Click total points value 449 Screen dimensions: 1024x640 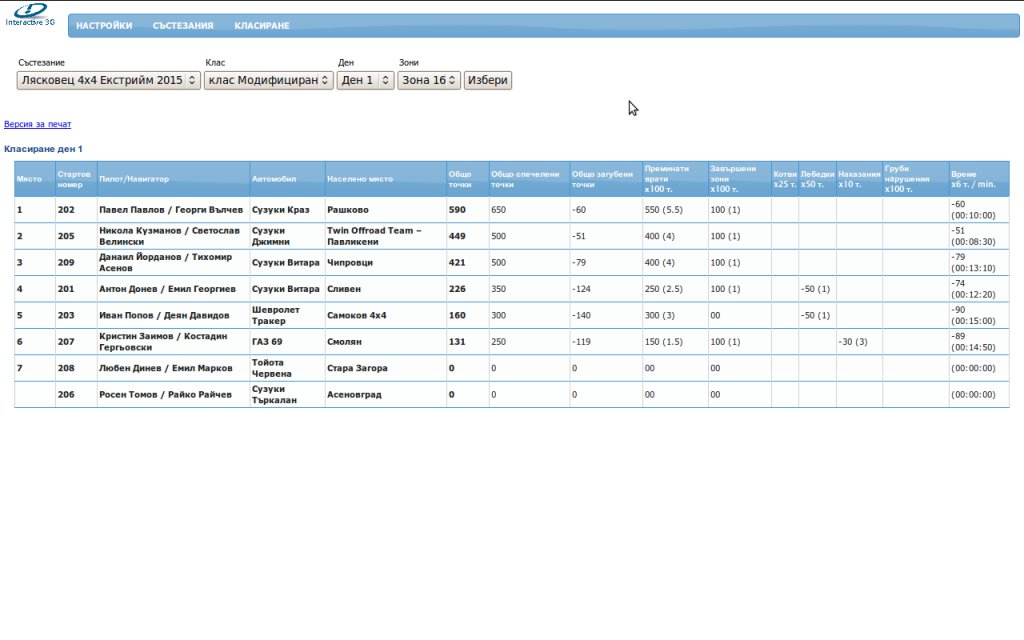tap(457, 236)
